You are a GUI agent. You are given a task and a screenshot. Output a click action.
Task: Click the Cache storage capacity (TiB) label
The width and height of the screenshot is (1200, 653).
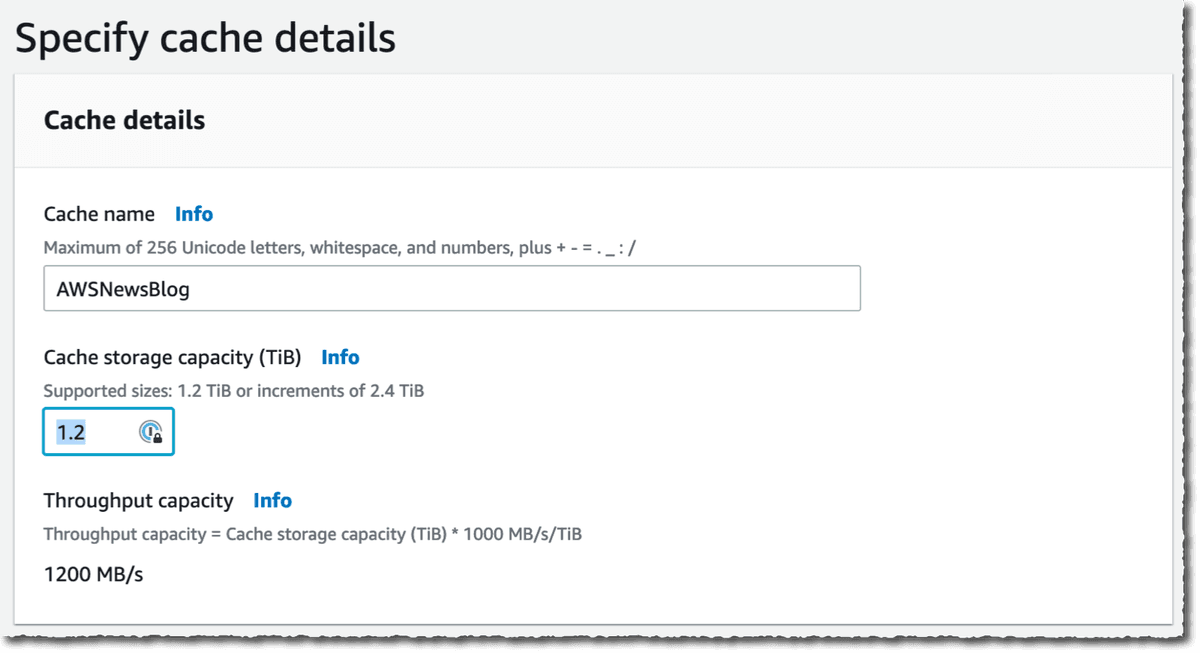[173, 357]
